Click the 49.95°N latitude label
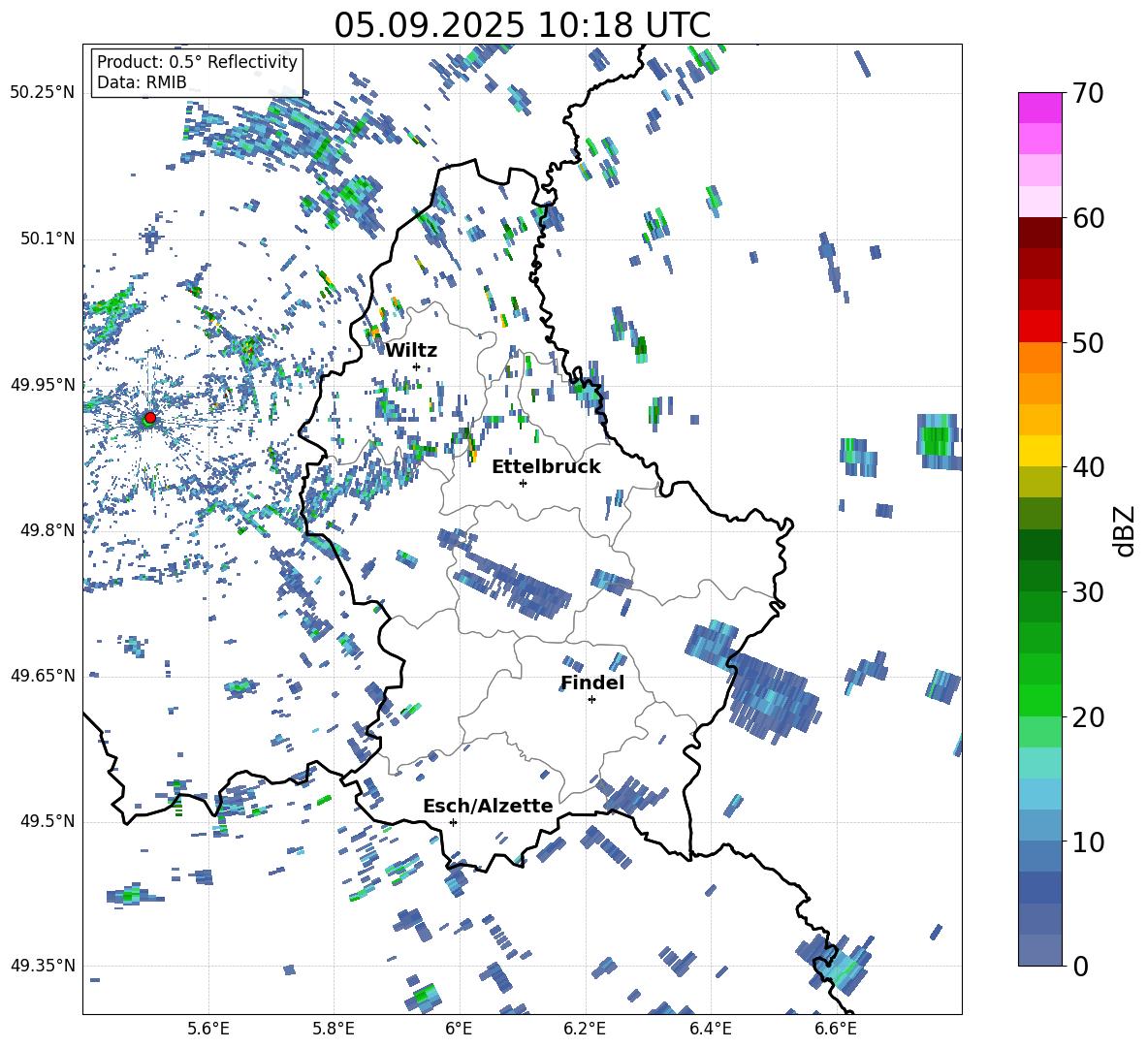 point(43,384)
